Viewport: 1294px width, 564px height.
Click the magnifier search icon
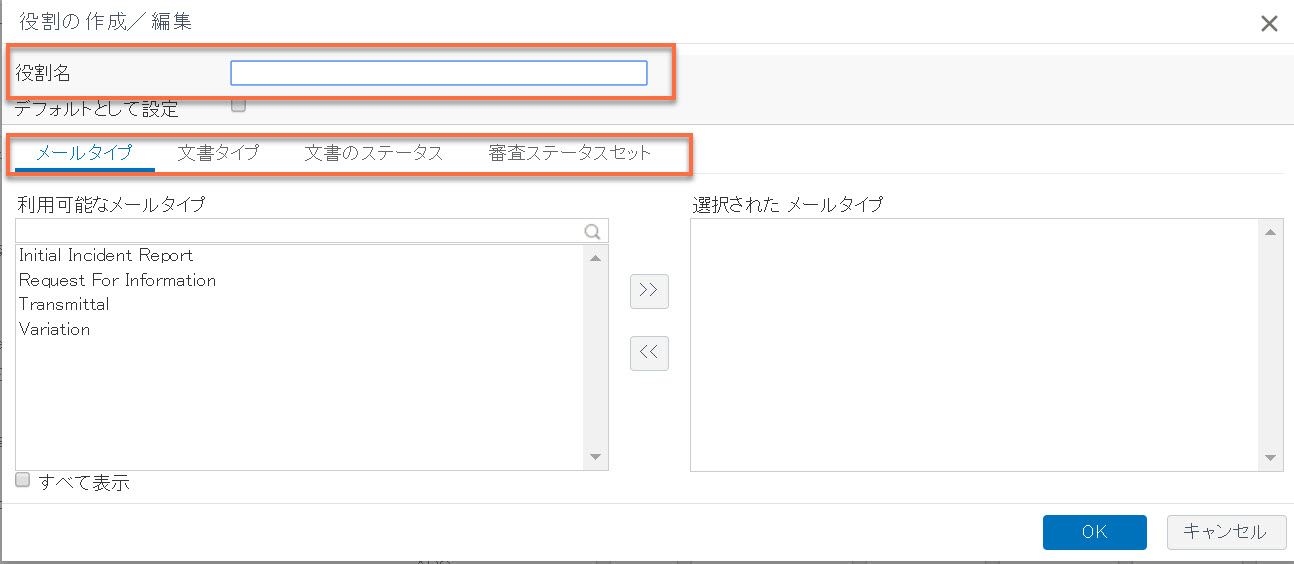[593, 232]
